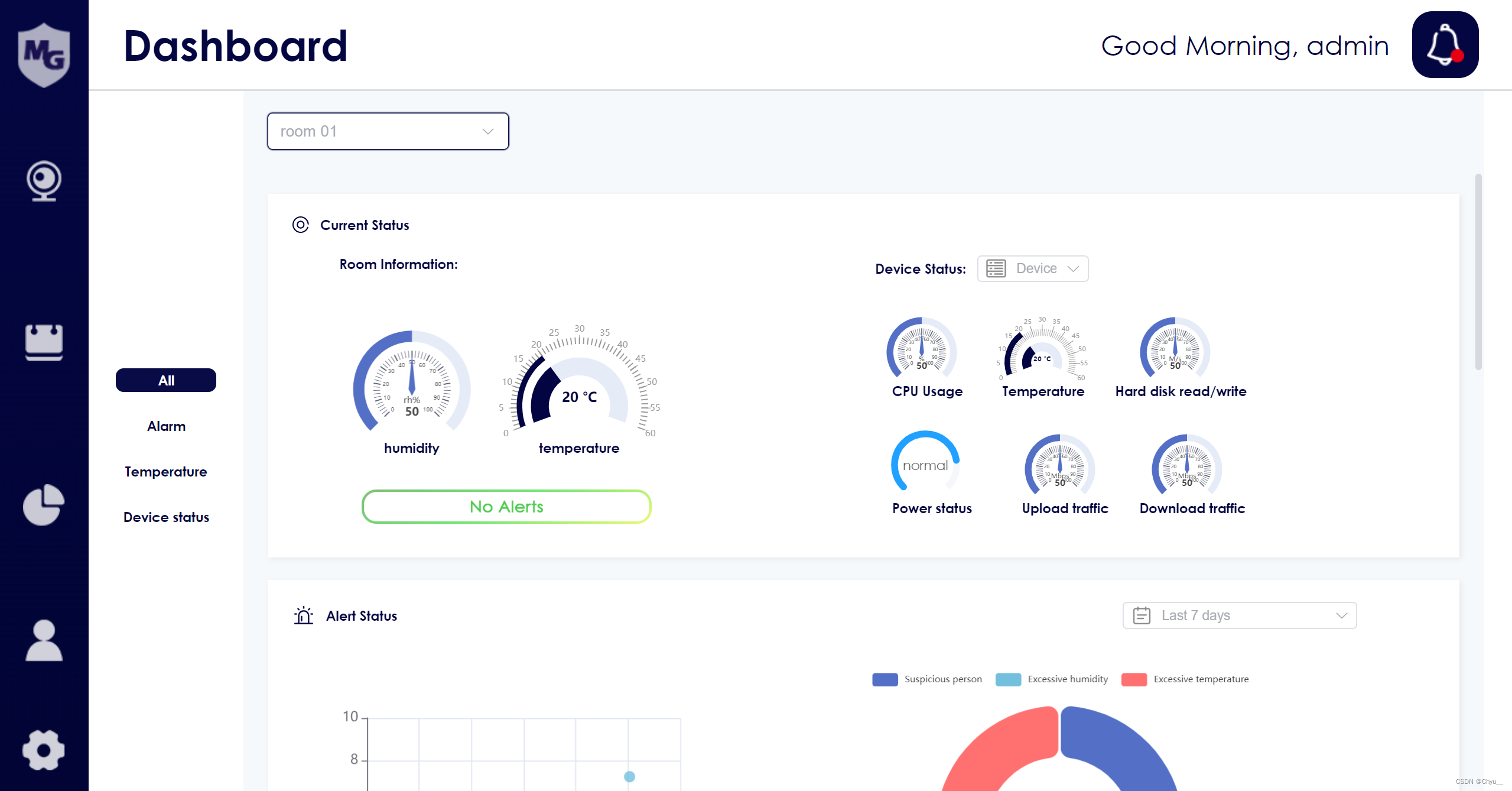Click the Upload traffic label
The height and width of the screenshot is (791, 1512).
point(1065,508)
